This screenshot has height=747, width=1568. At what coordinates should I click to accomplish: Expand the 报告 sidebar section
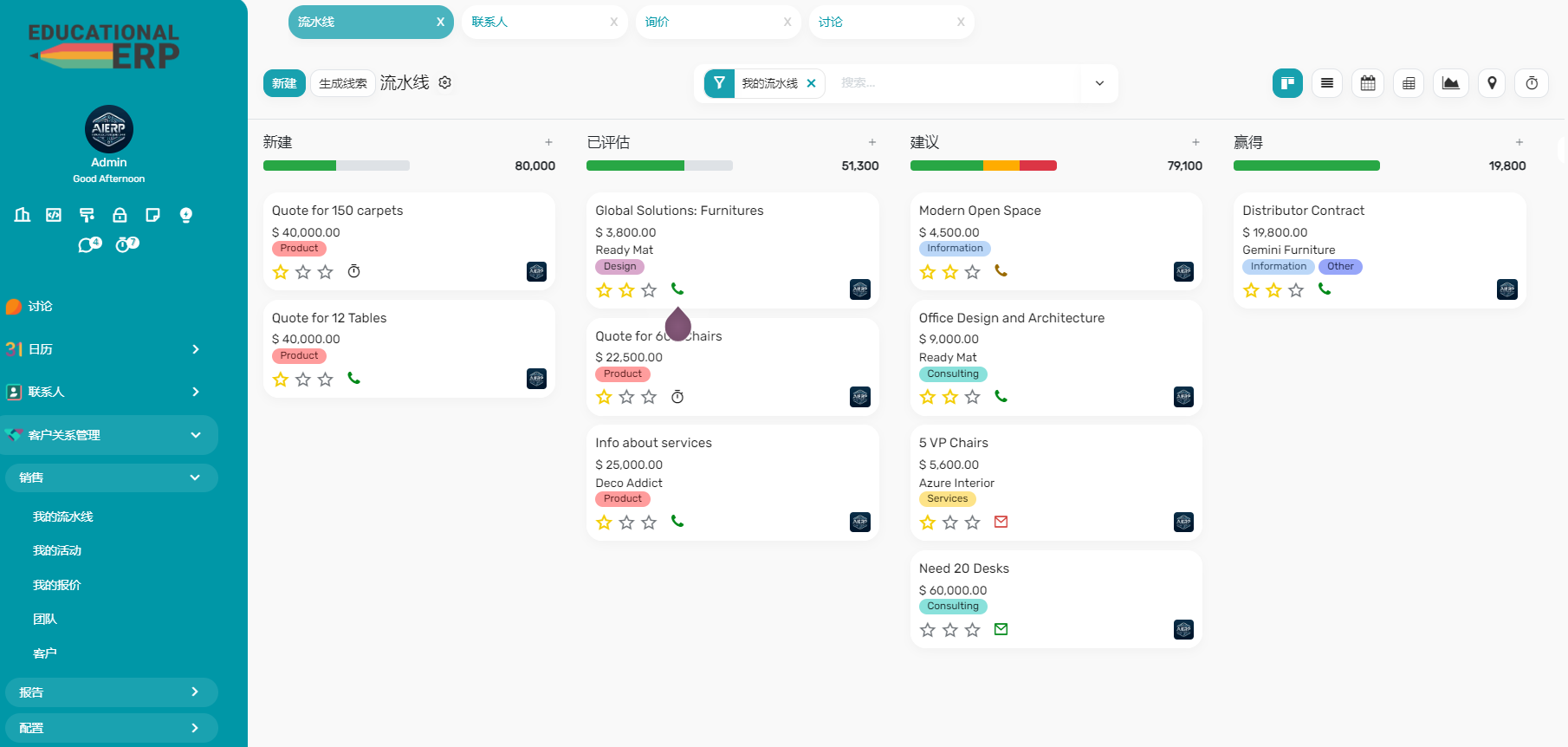[110, 692]
